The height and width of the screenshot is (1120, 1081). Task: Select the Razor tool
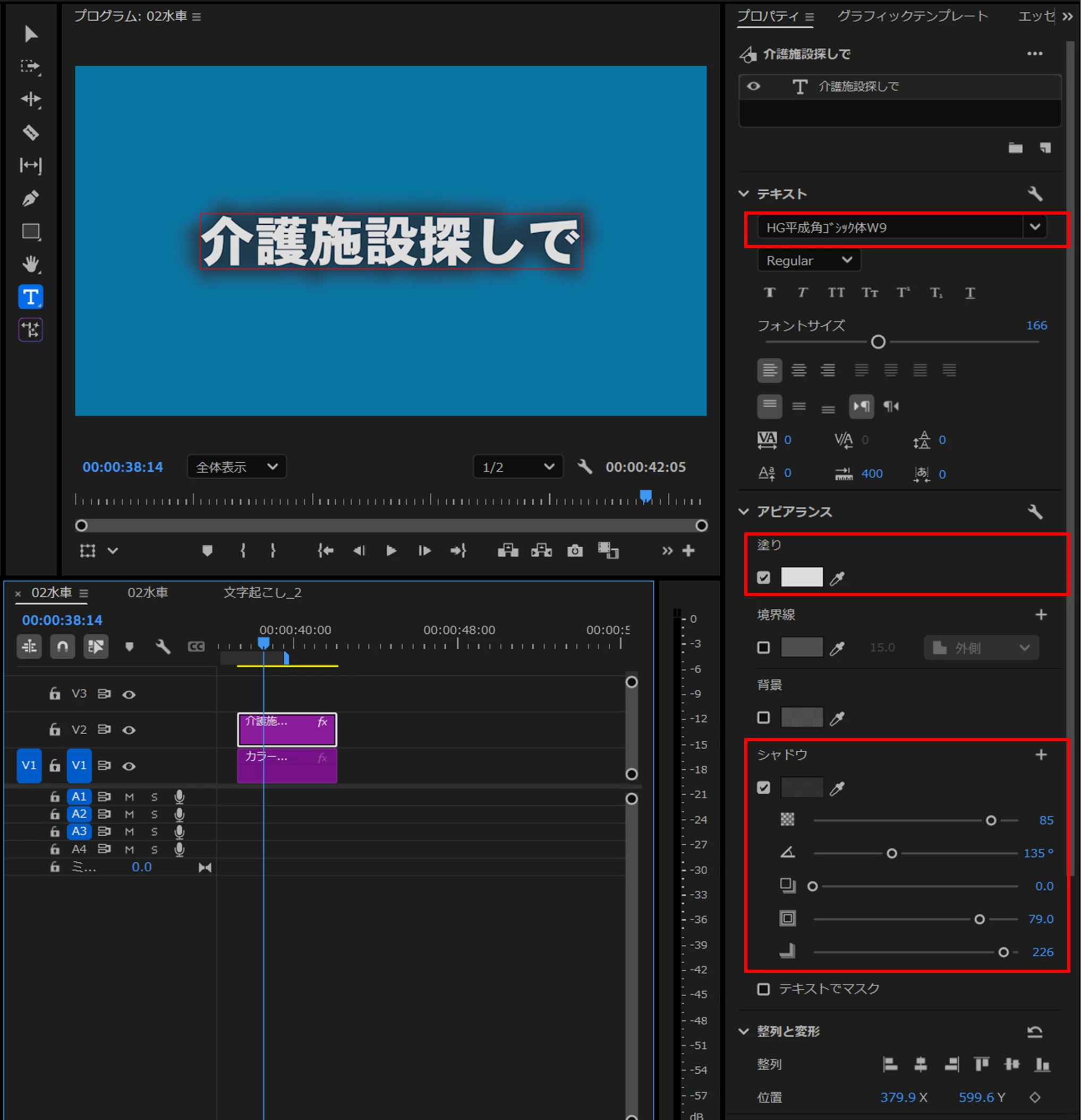point(31,133)
